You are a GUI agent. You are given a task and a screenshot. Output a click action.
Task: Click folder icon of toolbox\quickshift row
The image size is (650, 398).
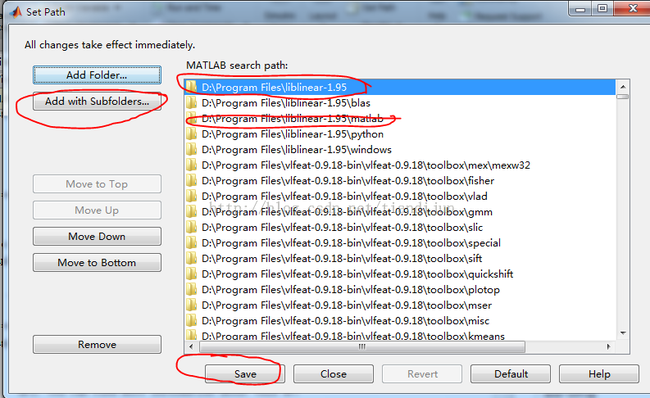192,274
